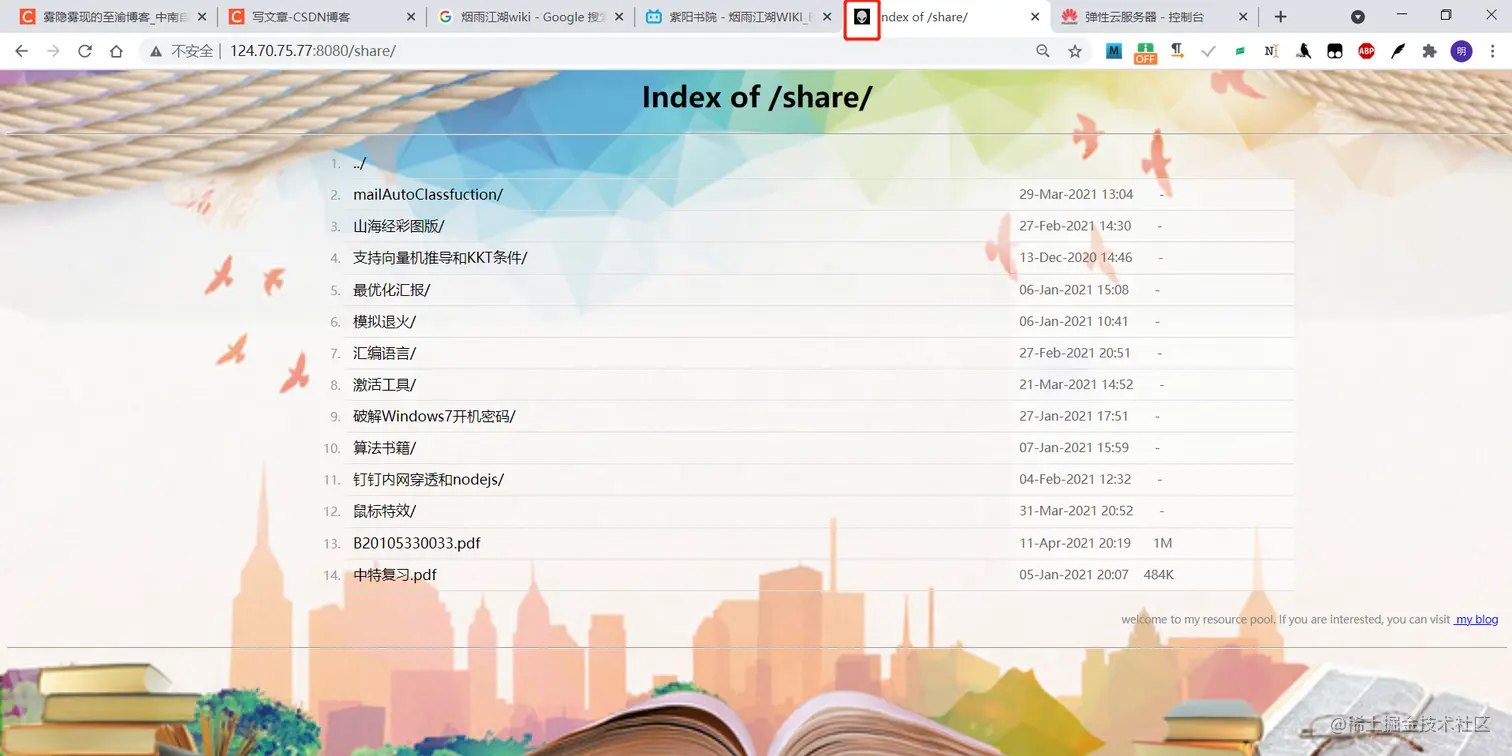Open the 最优化汇报/ folder
Viewport: 1512px width, 756px height.
[392, 290]
